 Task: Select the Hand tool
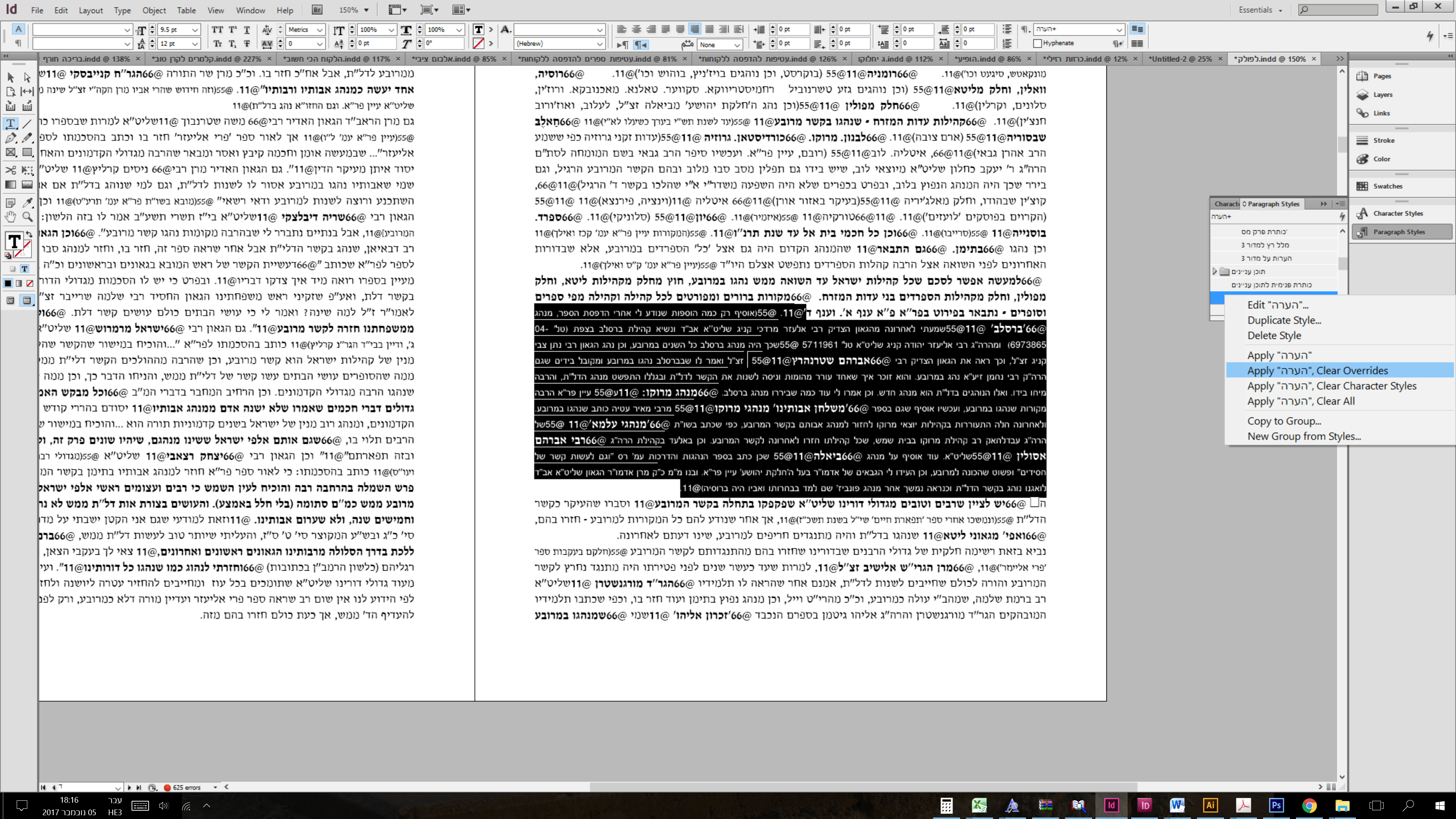10,217
